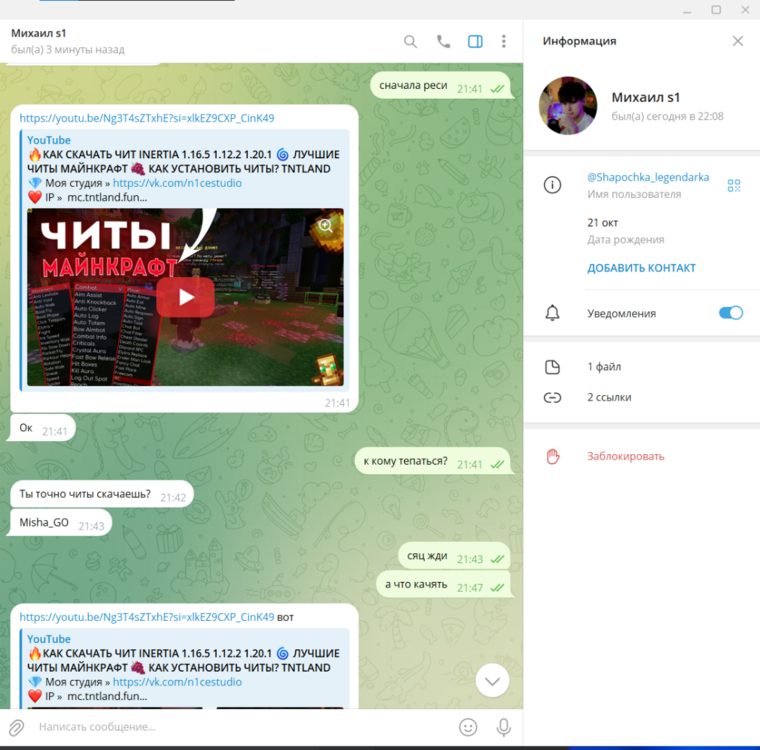Open the second youtu.be link followed by вот
This screenshot has height=750, width=760.
[x=147, y=617]
